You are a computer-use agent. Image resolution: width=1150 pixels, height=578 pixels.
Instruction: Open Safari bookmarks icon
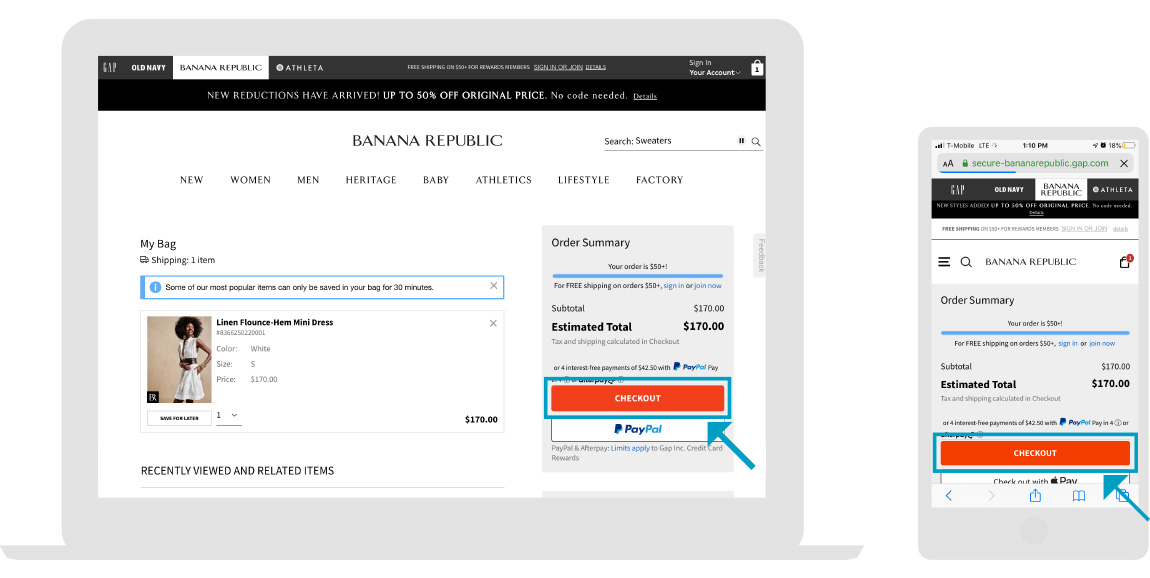1079,496
